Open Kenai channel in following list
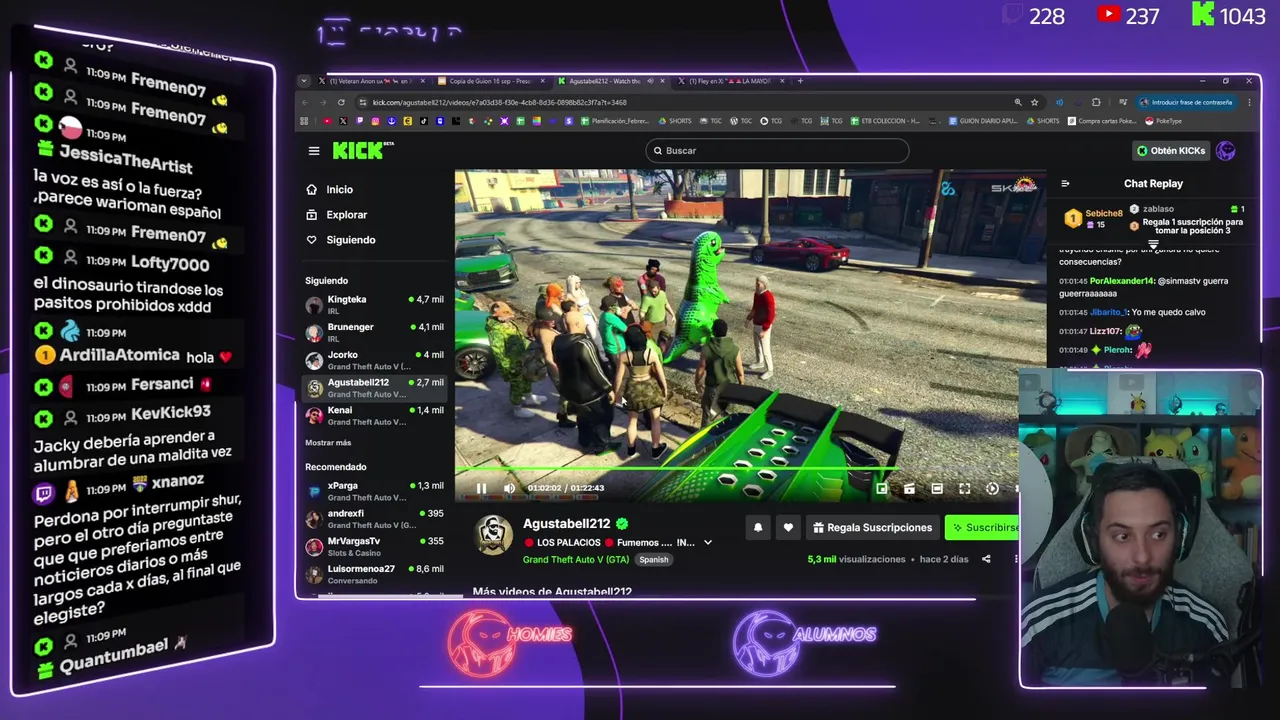Screen dimensions: 1280x720 [x=374, y=416]
